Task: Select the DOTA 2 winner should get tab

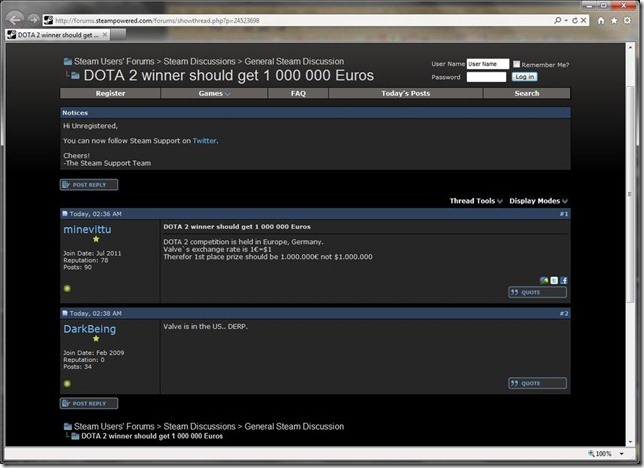Action: click(x=58, y=35)
